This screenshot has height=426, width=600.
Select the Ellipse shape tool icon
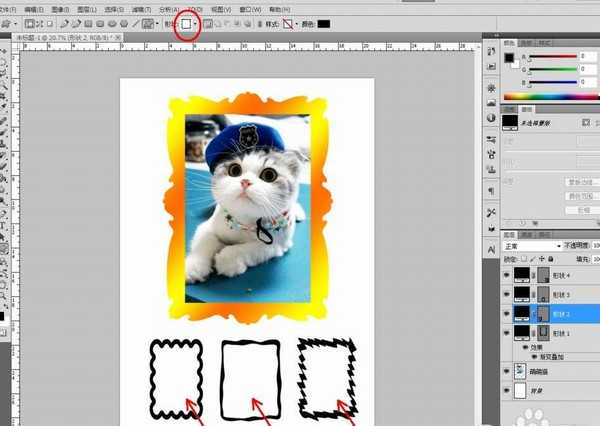[111, 22]
